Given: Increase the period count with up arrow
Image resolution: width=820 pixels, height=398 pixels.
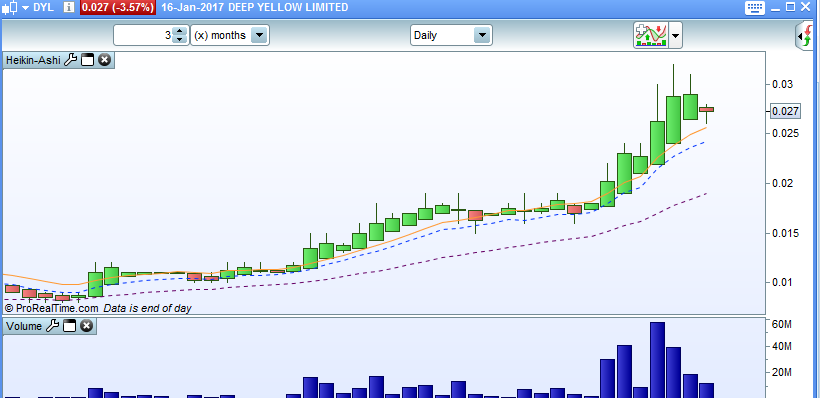Looking at the screenshot, I should point(180,31).
